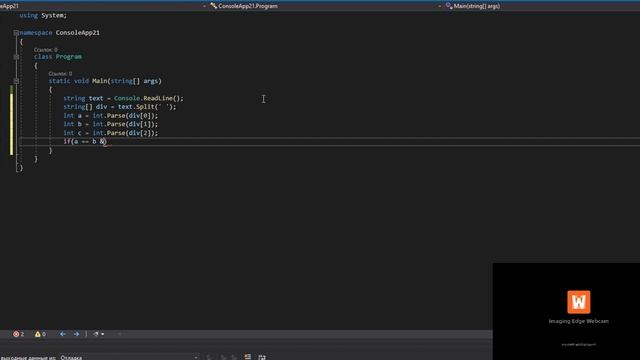
Task: Go to previous issue with left arrow
Action: (63, 334)
